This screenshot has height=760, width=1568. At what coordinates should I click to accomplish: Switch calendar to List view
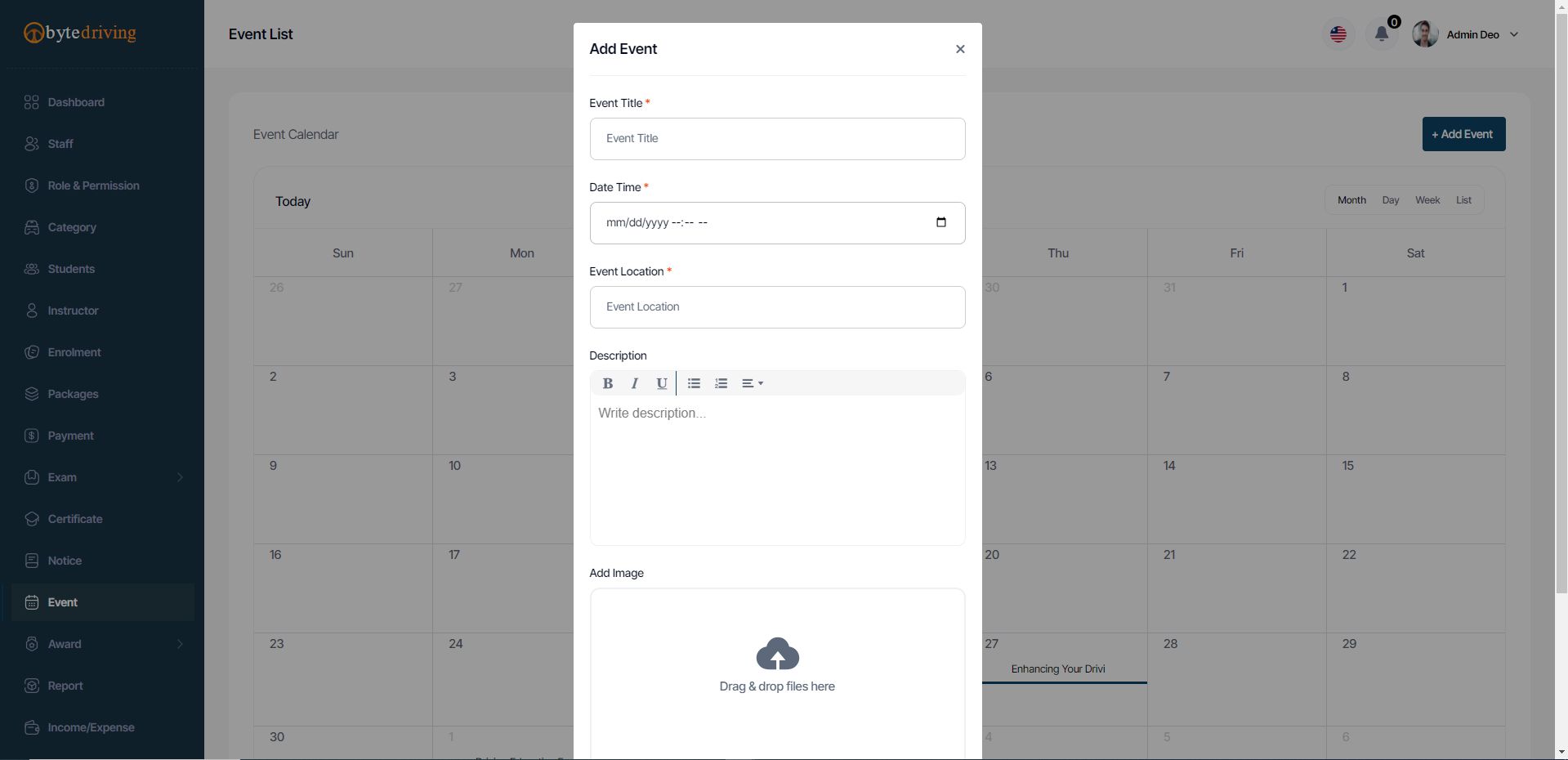1463,200
